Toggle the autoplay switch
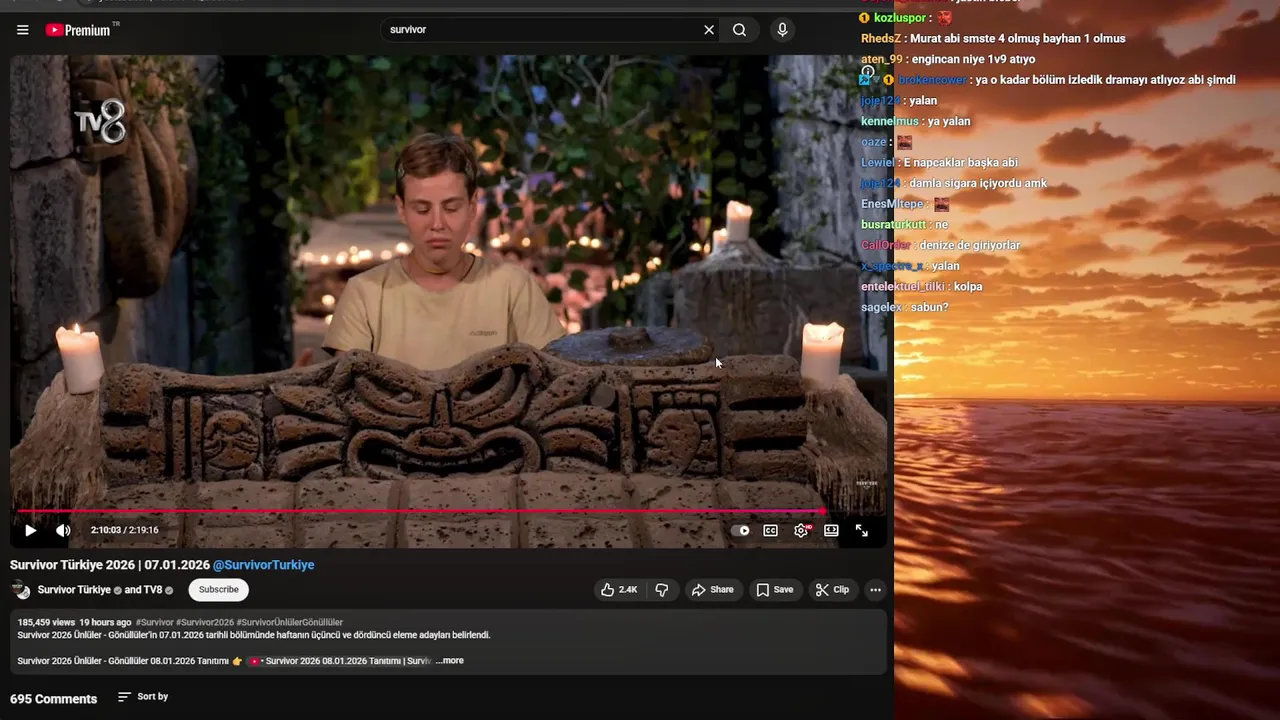Image resolution: width=1280 pixels, height=720 pixels. (x=740, y=531)
